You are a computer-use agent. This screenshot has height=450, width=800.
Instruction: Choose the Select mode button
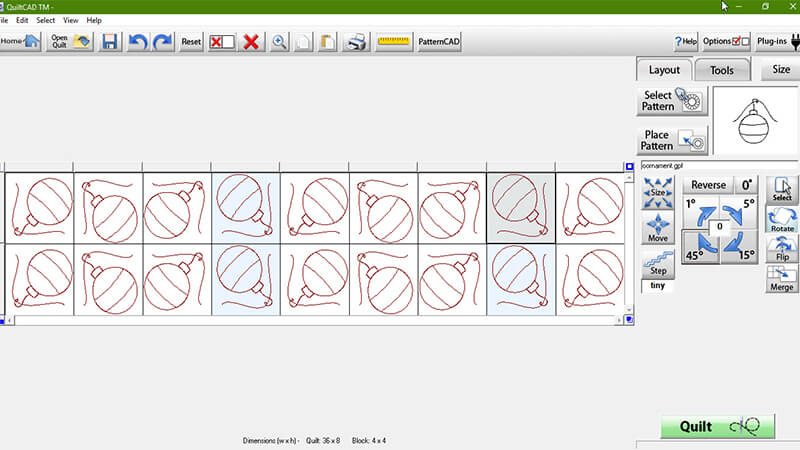(782, 189)
